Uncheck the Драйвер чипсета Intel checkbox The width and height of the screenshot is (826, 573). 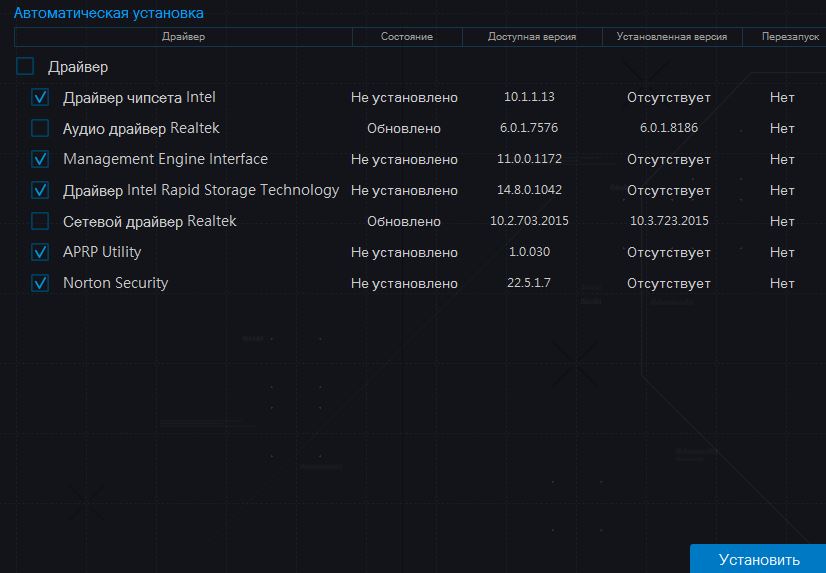[x=40, y=98]
